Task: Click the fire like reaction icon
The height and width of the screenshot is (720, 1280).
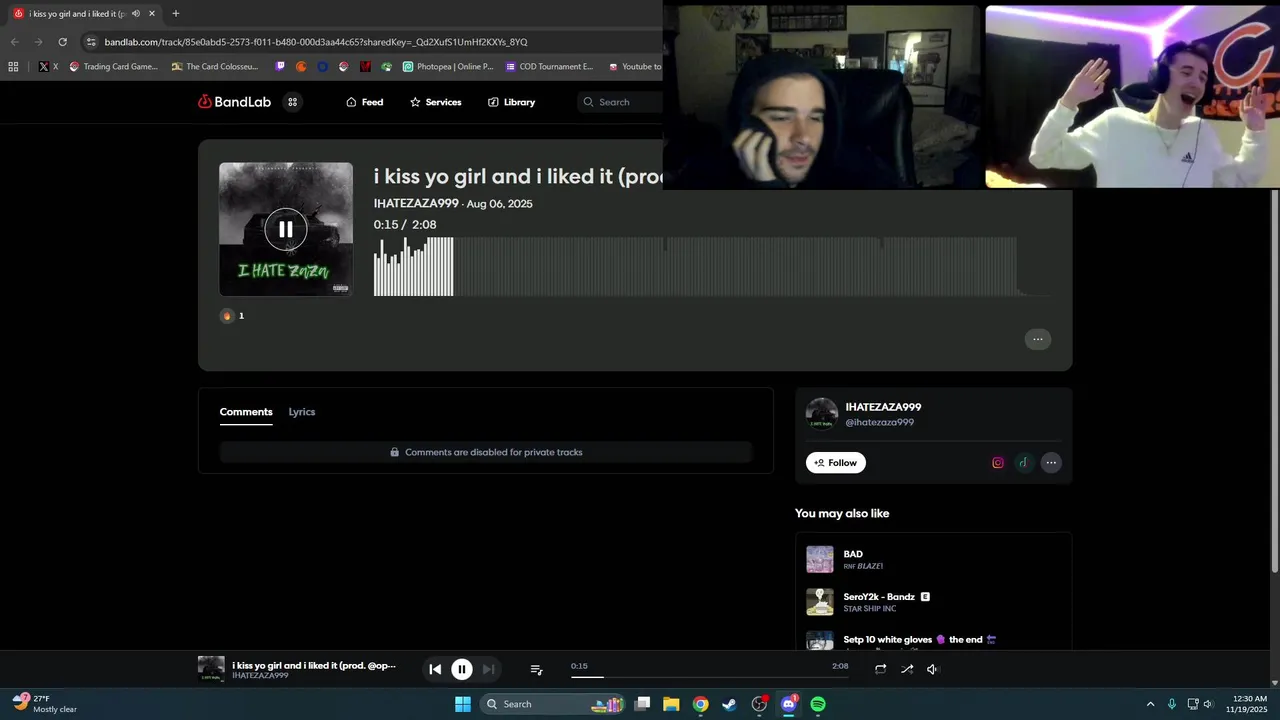Action: point(227,316)
